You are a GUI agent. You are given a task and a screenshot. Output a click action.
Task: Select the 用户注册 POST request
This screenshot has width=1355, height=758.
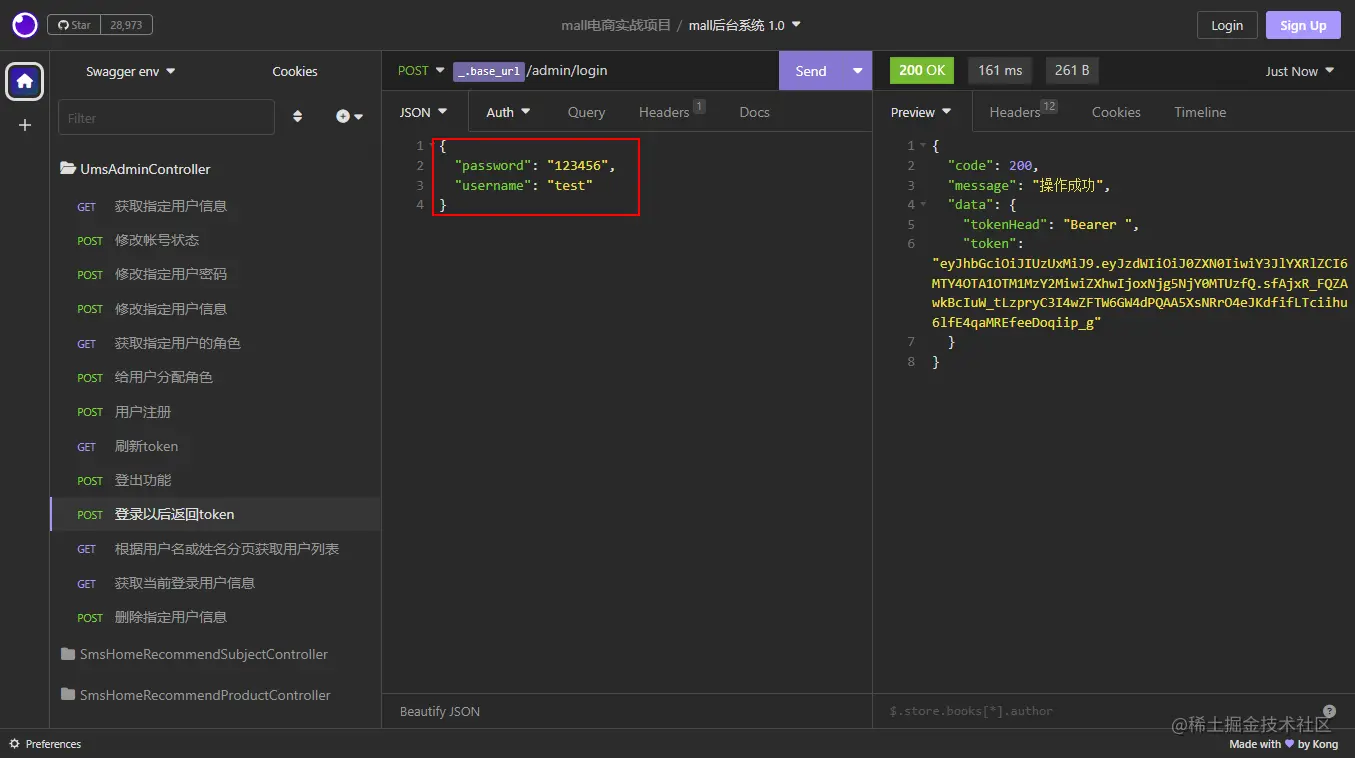click(x=215, y=412)
